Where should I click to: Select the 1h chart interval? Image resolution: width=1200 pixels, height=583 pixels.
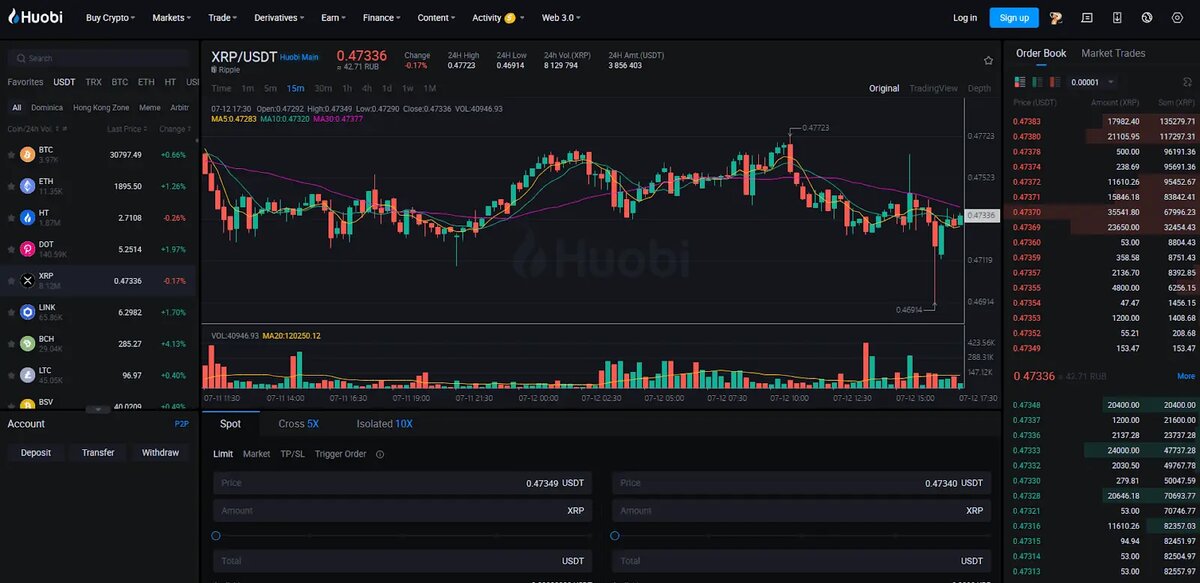(347, 88)
